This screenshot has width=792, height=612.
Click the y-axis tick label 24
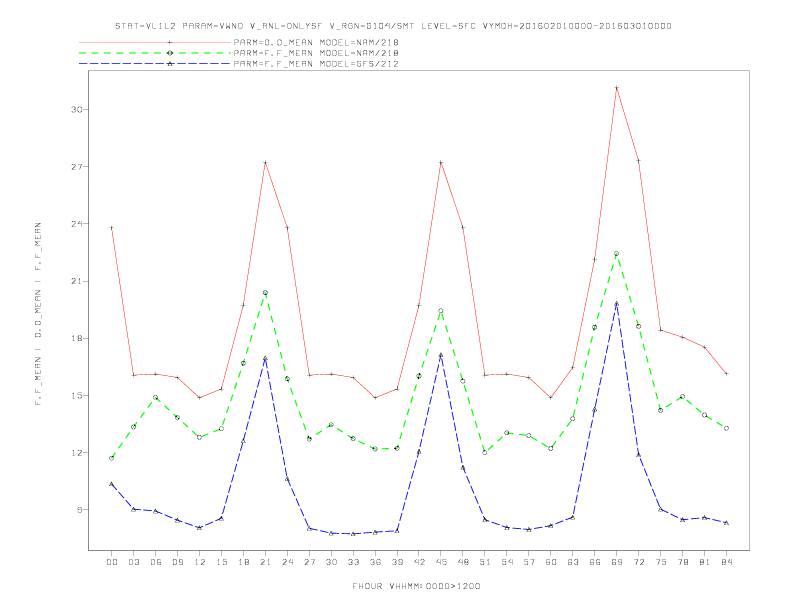click(x=76, y=224)
